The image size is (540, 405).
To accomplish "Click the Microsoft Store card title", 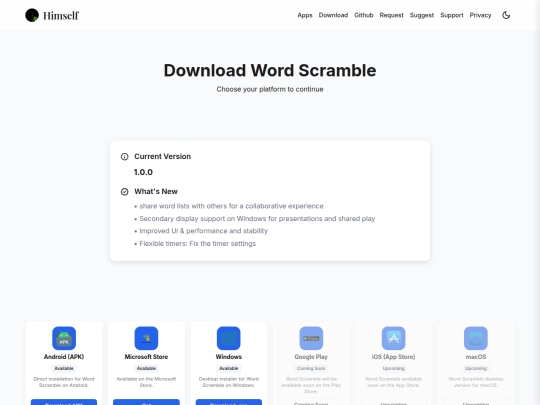I will pyautogui.click(x=146, y=357).
